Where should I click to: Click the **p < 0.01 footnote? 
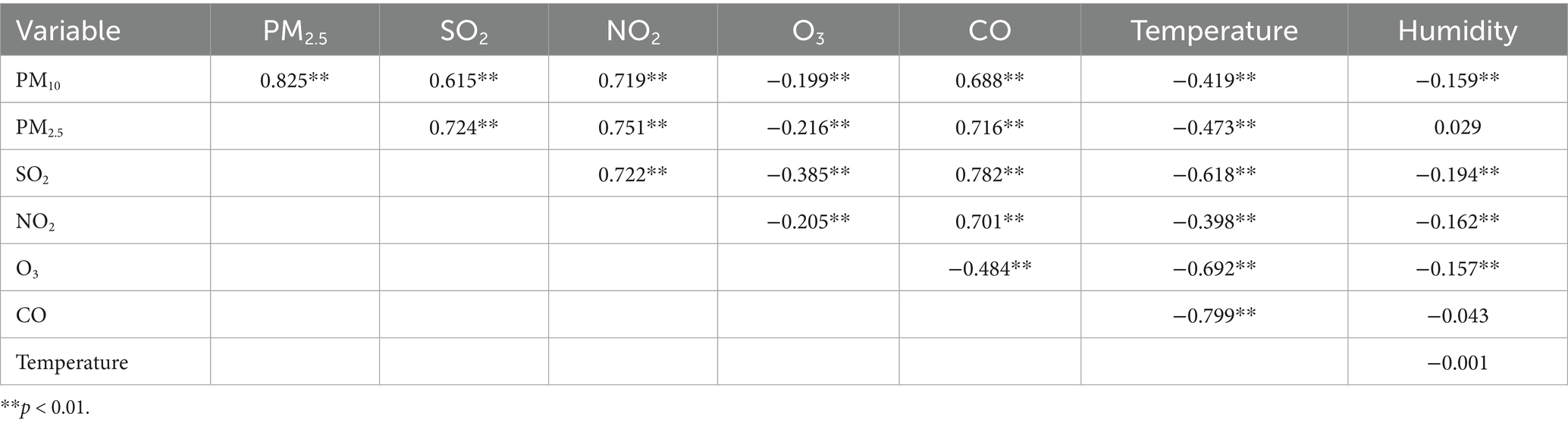click(45, 409)
